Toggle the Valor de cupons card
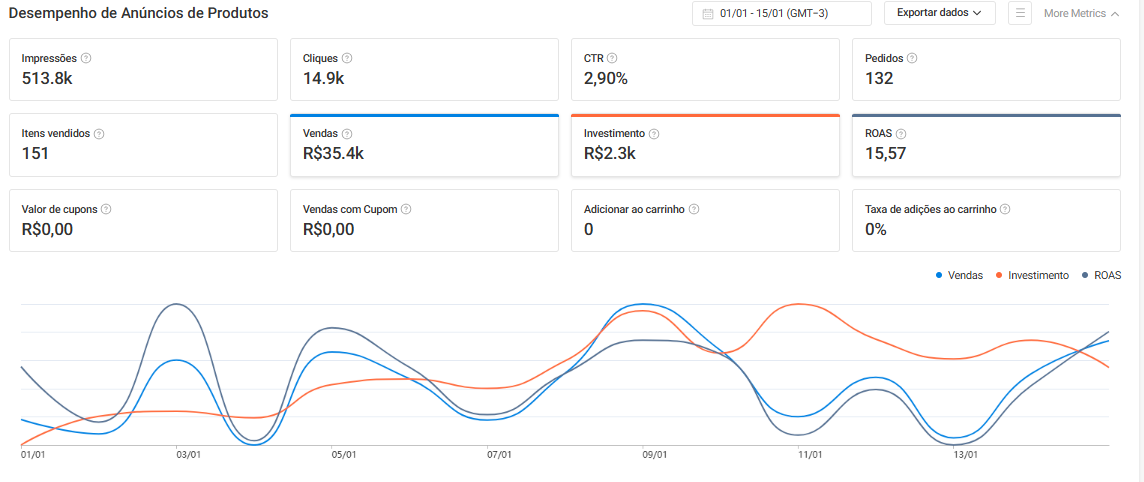 (x=143, y=221)
